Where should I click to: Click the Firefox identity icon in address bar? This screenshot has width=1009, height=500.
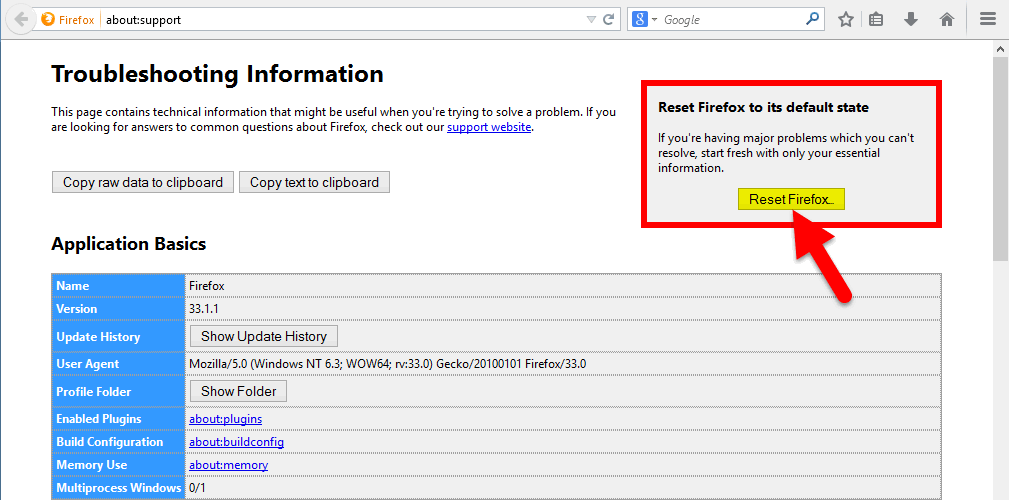[x=48, y=19]
